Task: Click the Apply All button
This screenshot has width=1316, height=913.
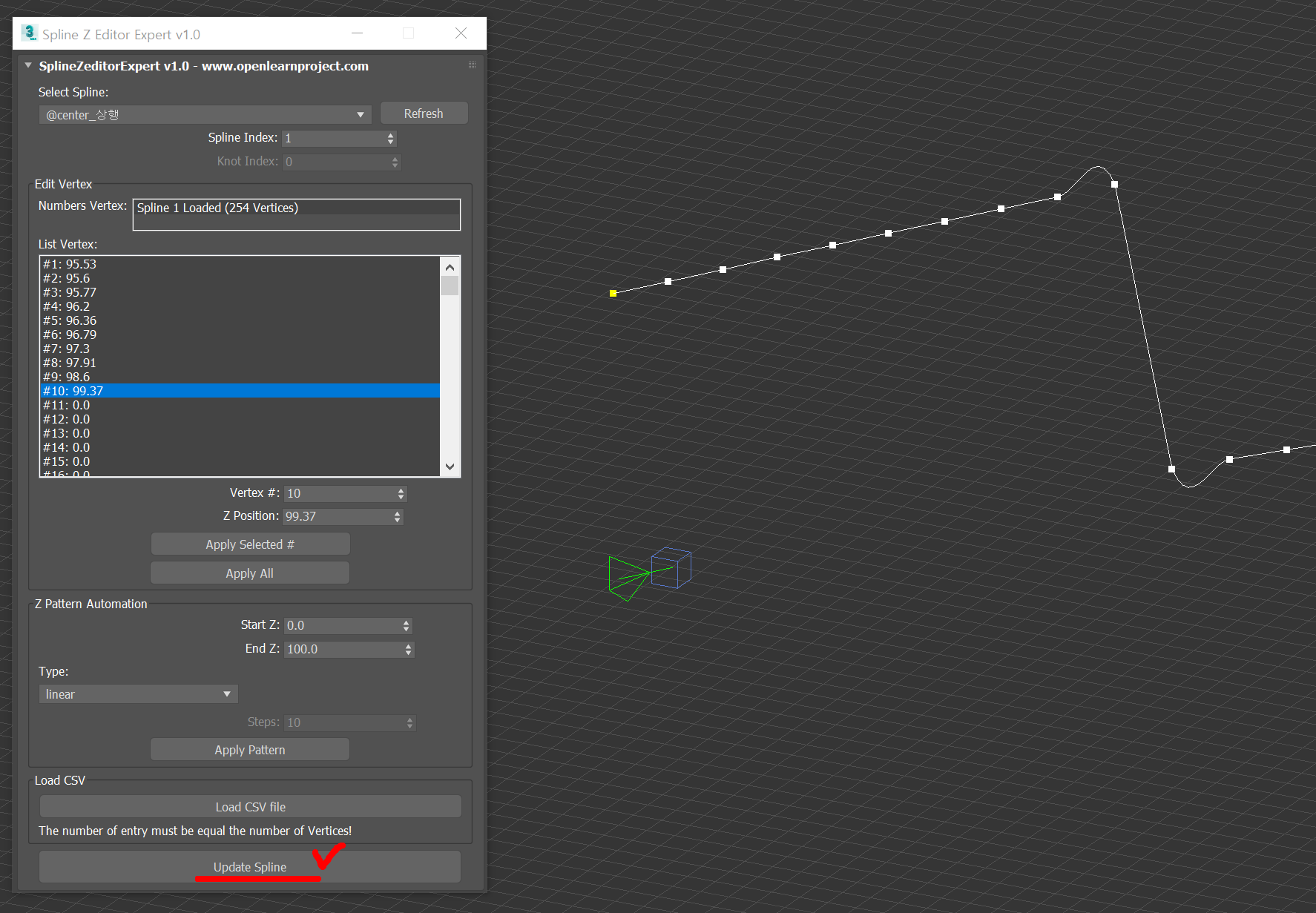Action: coord(250,573)
